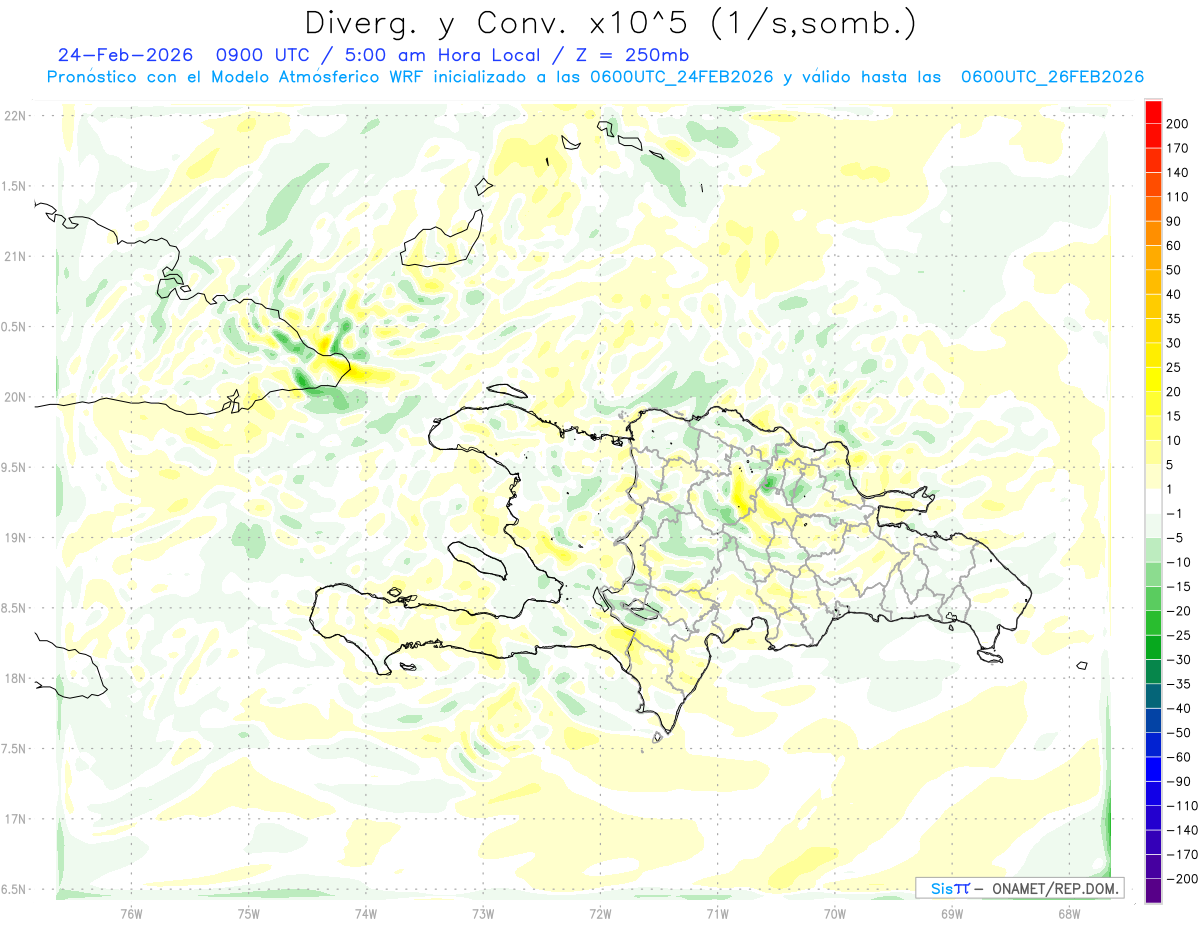
Task: Click the '-140' color bar label
Action: pyautogui.click(x=1180, y=831)
